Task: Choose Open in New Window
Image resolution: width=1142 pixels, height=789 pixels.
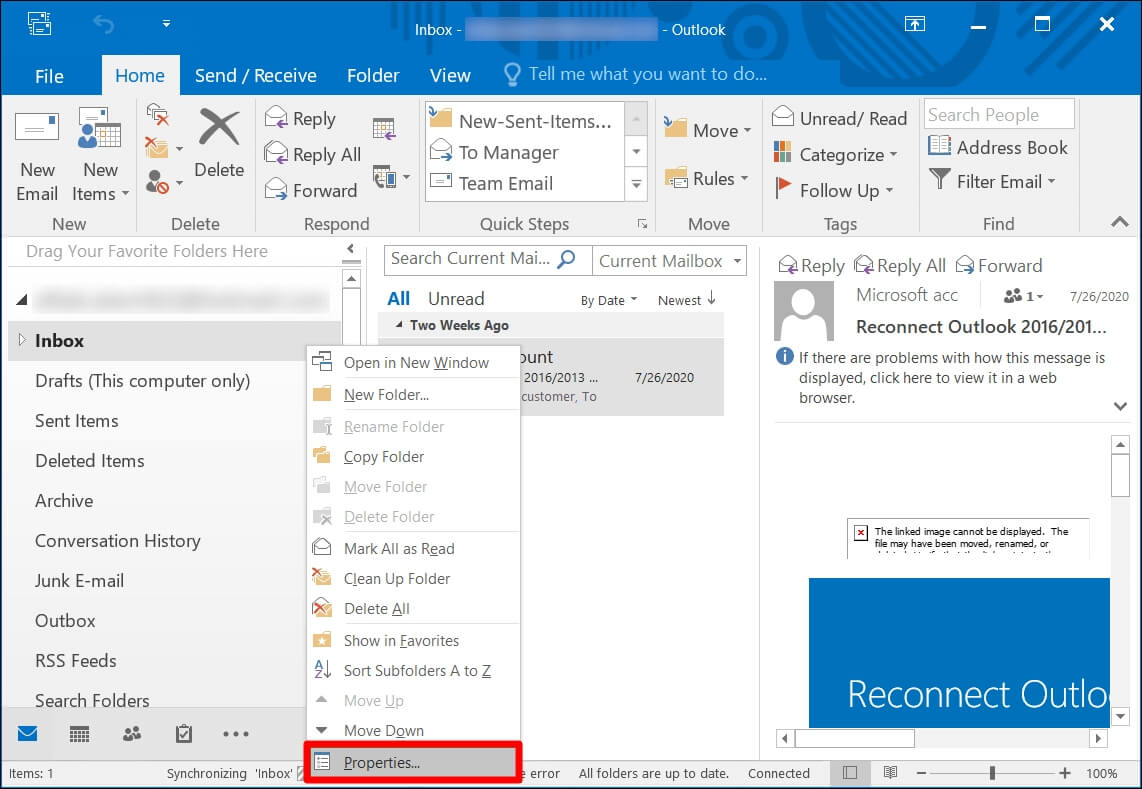Action: click(x=414, y=363)
